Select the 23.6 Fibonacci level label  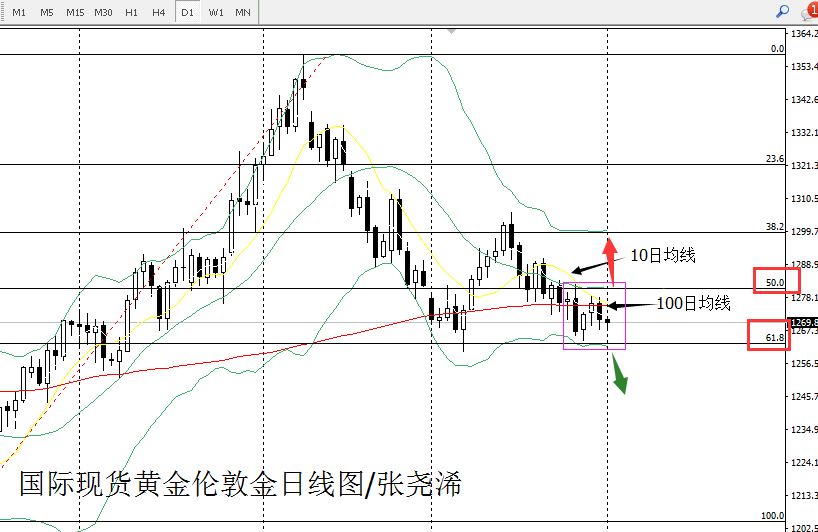775,159
